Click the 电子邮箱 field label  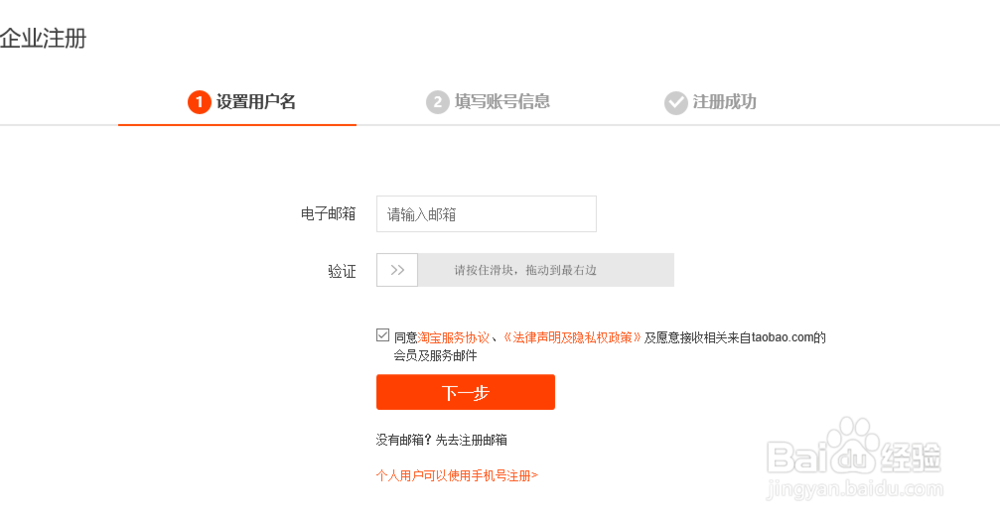[x=328, y=214]
